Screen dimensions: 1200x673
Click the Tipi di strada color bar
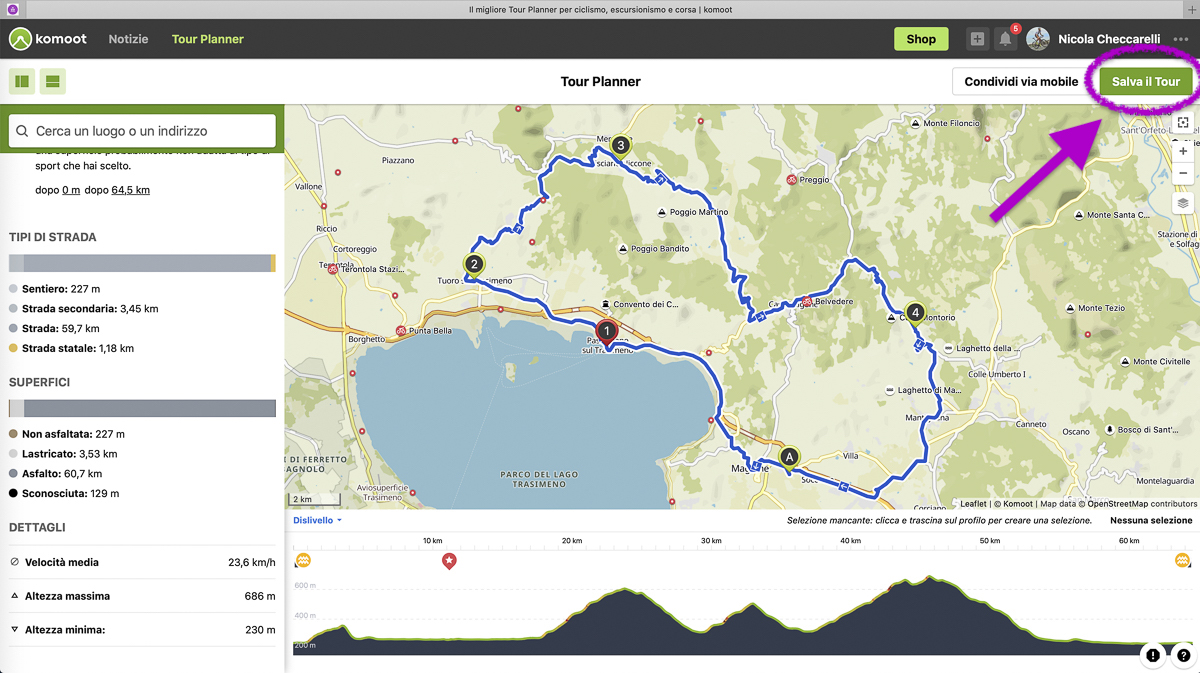[142, 263]
